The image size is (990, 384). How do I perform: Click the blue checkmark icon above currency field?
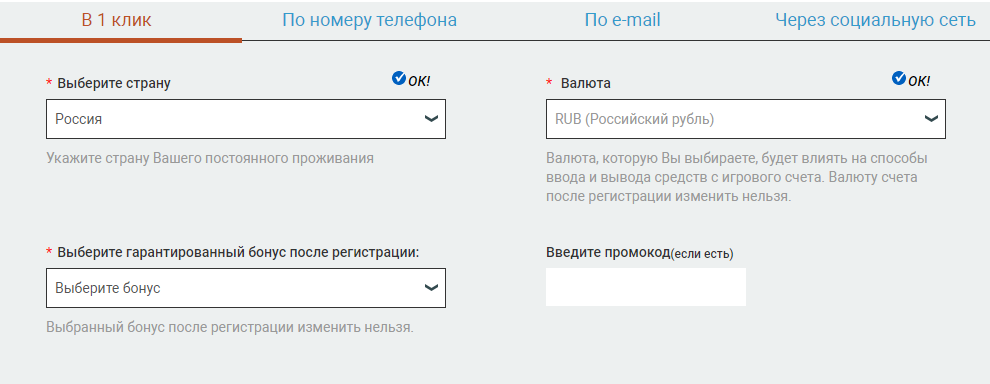click(898, 78)
